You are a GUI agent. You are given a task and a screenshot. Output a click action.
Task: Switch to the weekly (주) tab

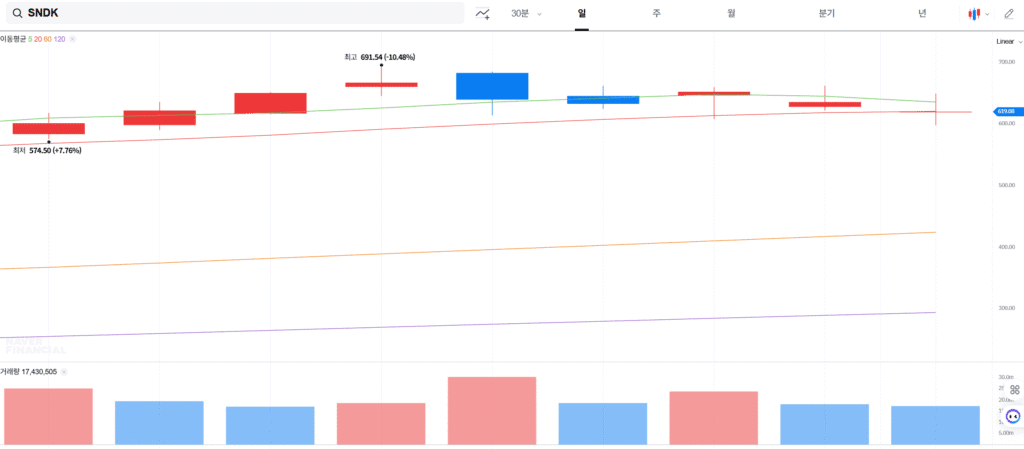click(x=656, y=13)
